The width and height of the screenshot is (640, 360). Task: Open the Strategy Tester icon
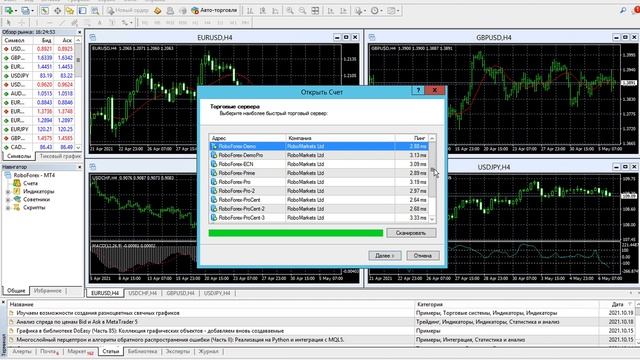[95, 11]
